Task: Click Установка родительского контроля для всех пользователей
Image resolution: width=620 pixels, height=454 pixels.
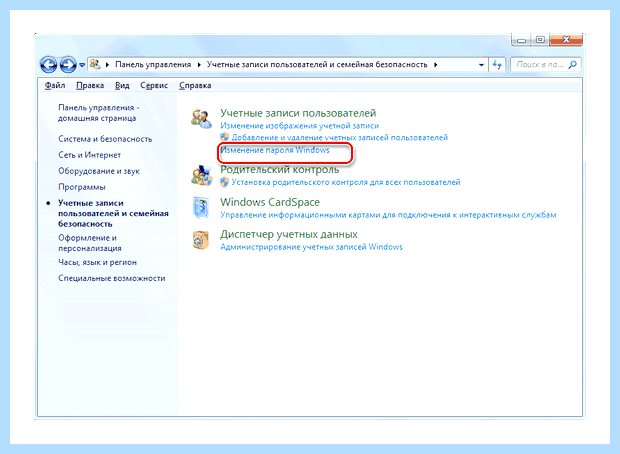Action: (x=346, y=182)
